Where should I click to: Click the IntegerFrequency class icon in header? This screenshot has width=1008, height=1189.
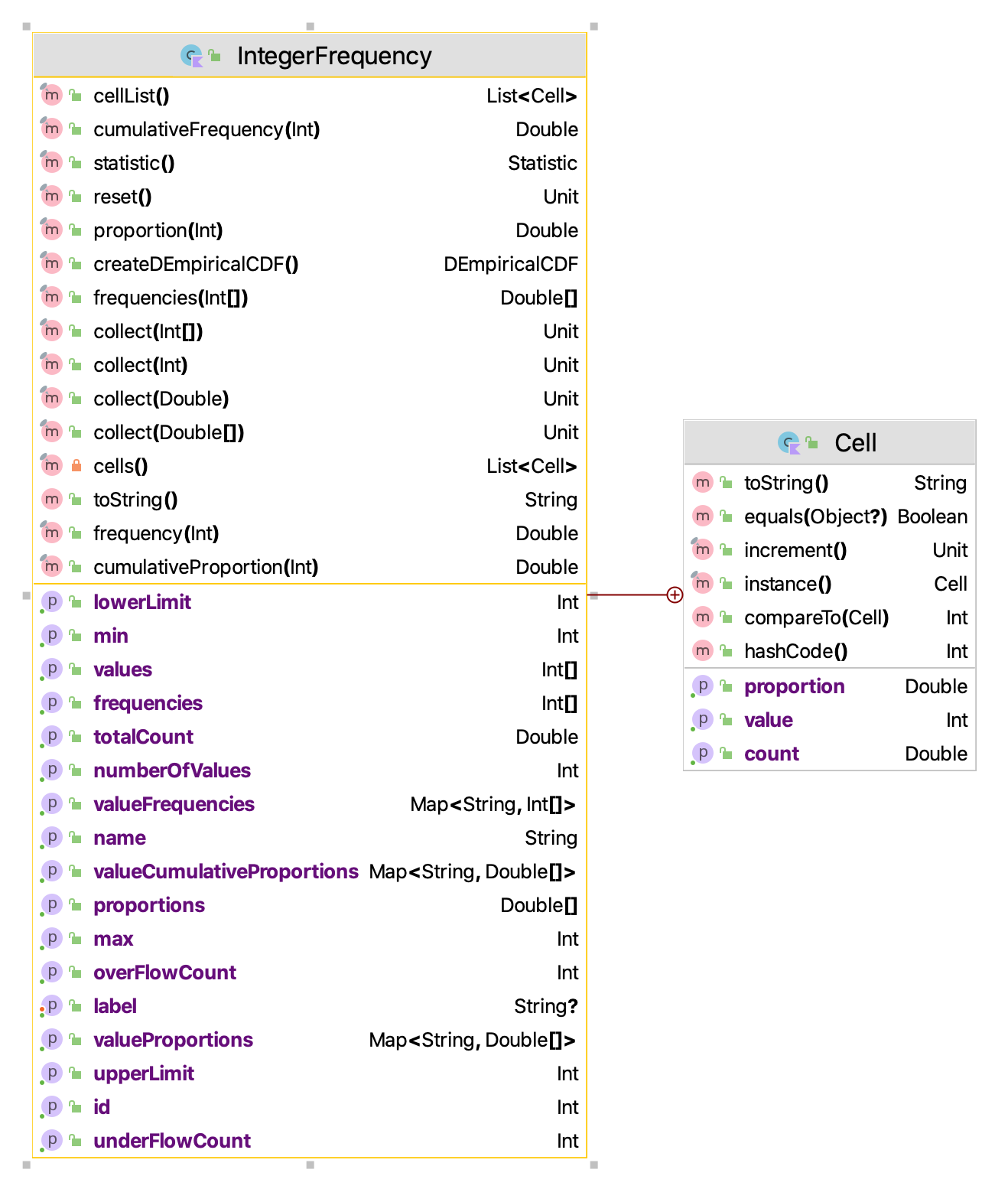pos(191,56)
